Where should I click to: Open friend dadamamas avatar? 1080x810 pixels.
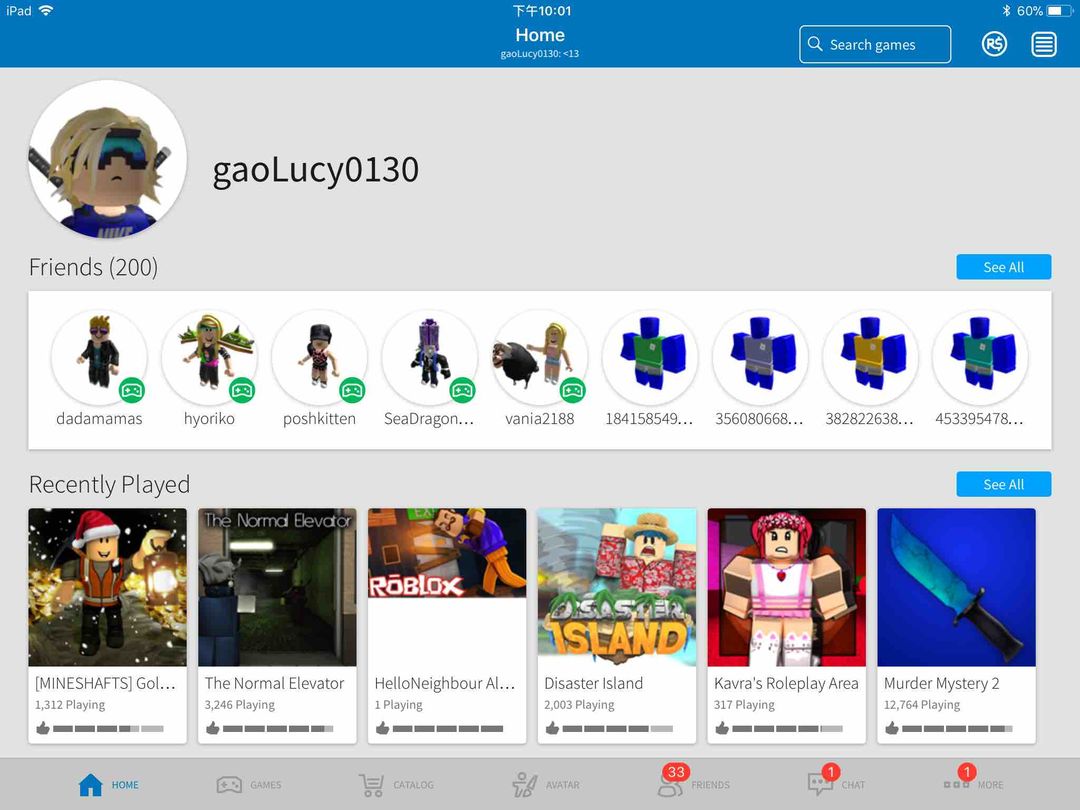(x=99, y=357)
